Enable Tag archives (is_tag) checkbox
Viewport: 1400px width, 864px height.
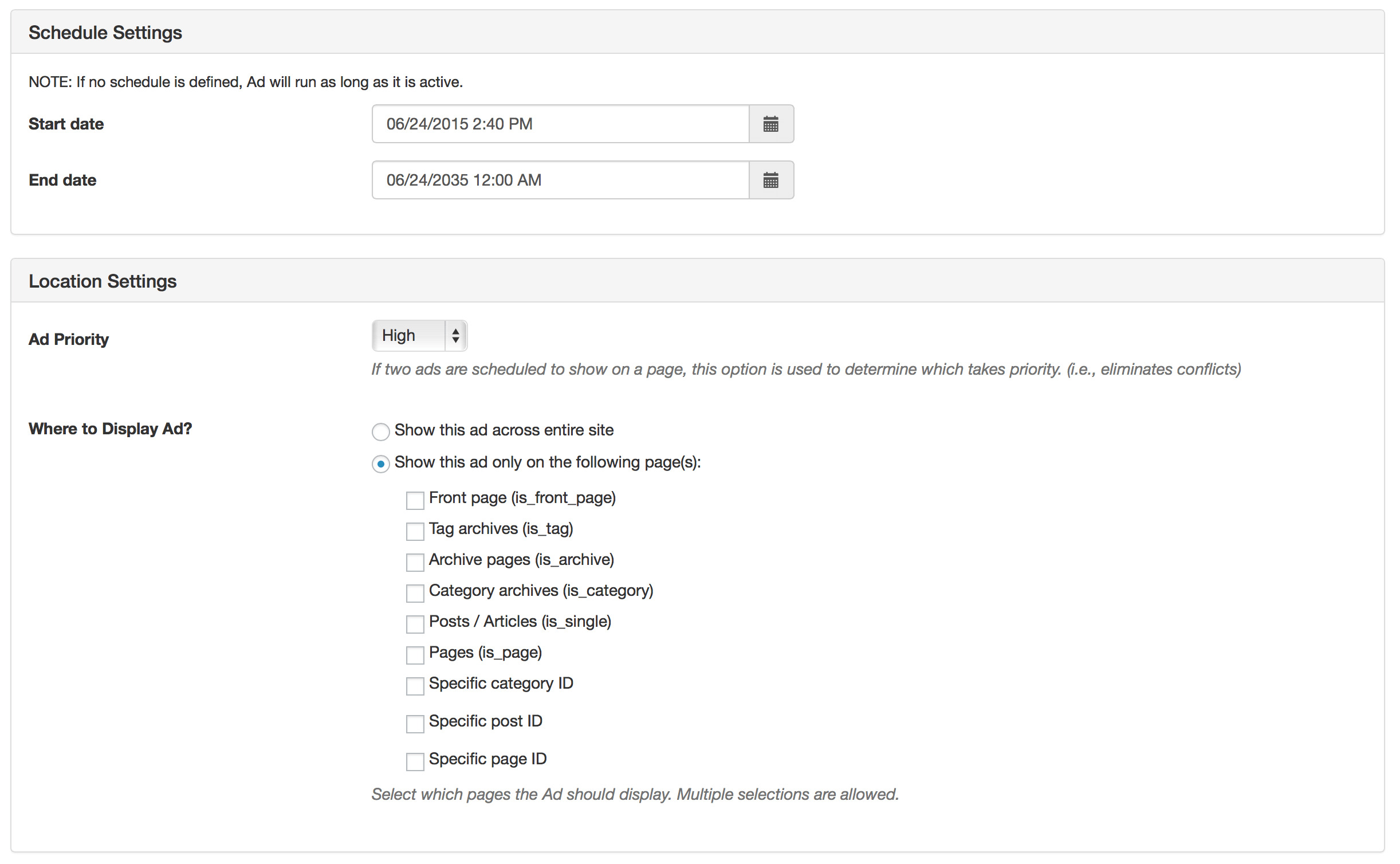[x=415, y=531]
